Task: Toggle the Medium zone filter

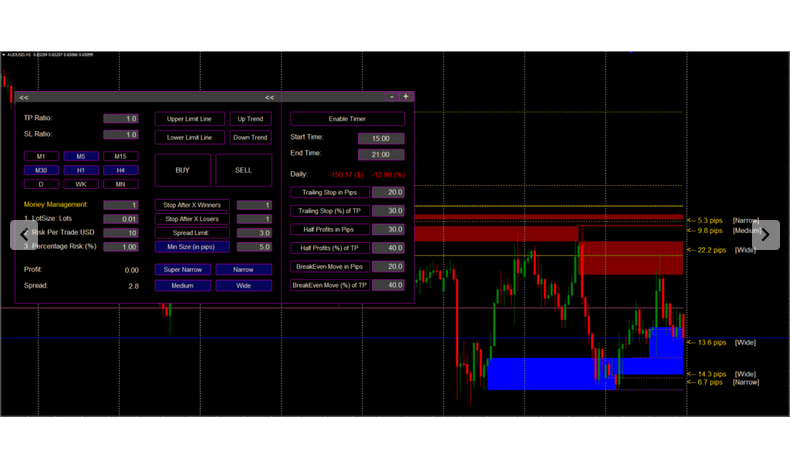Action: tap(183, 286)
